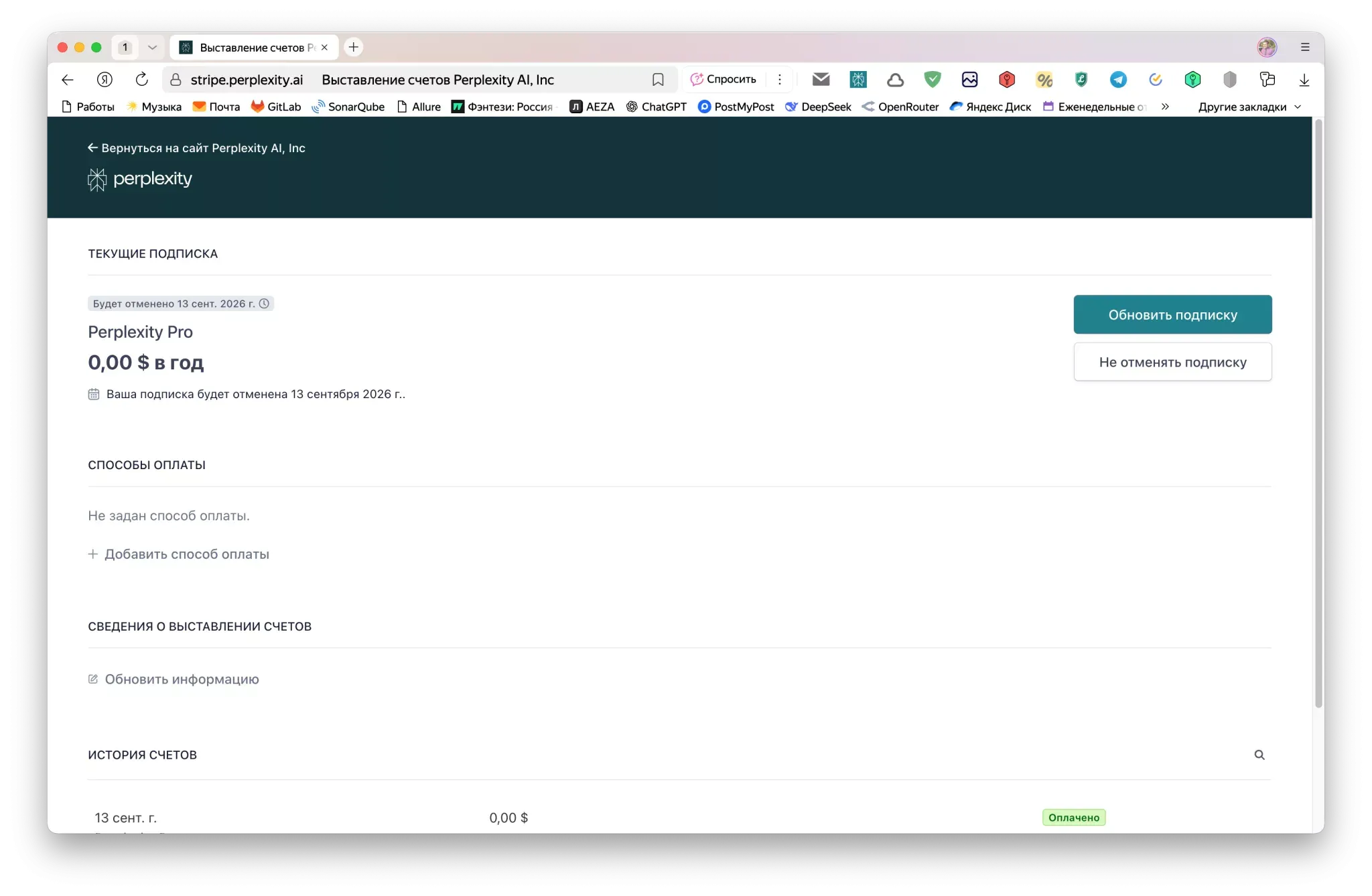Screen dimensions: 1372x896
Task: Open the Фэнтези: Россия bookmark
Action: point(504,107)
